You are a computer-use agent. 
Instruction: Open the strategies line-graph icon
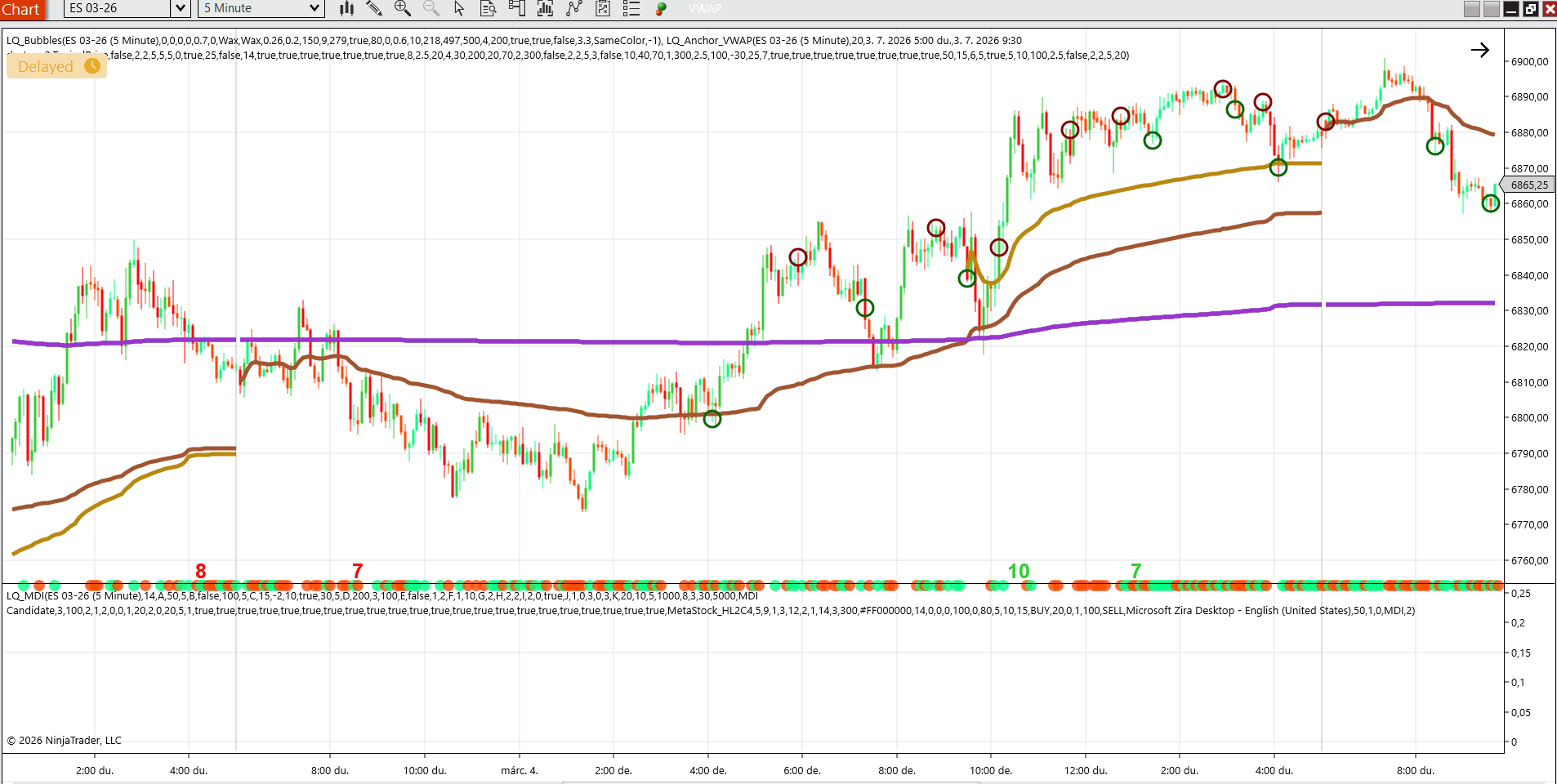tap(574, 8)
